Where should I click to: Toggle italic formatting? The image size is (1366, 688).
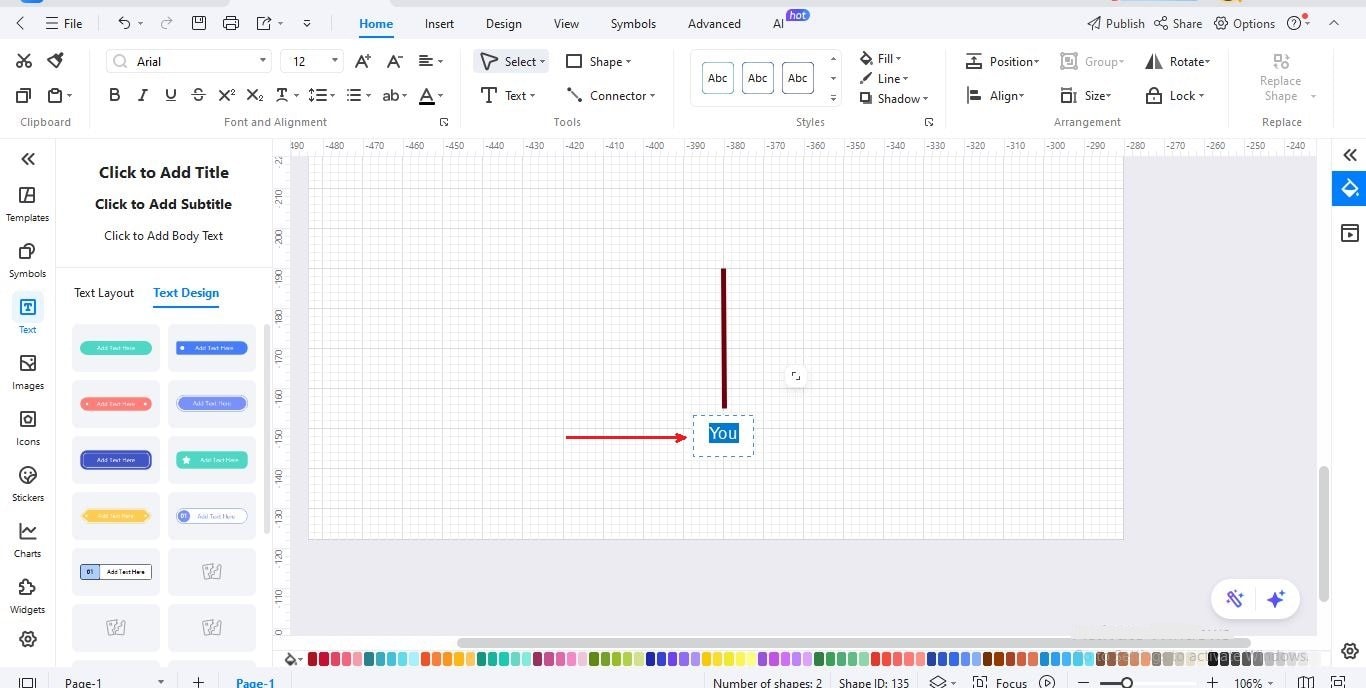click(142, 95)
